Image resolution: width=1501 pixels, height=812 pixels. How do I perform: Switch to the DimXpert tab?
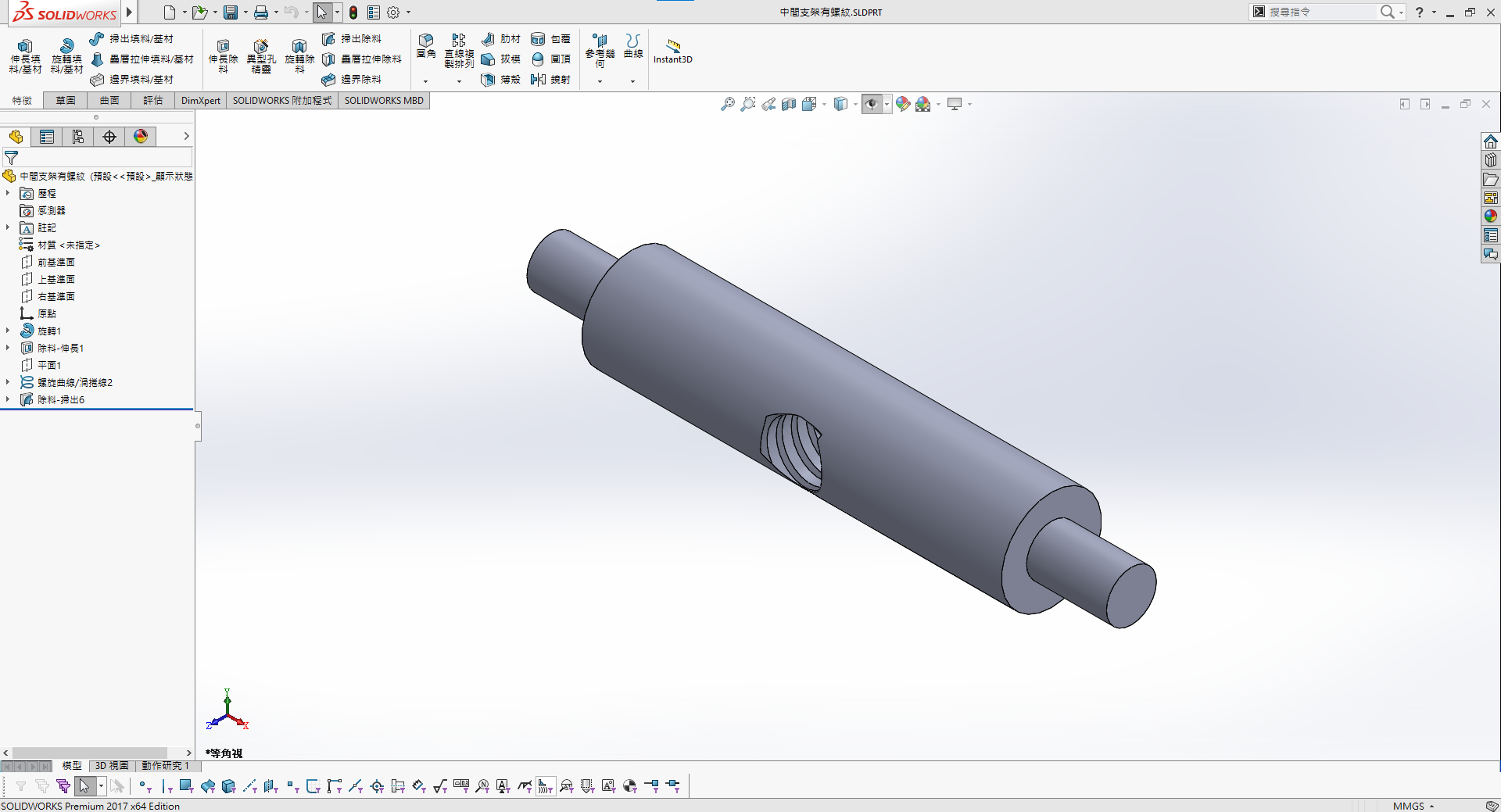pyautogui.click(x=201, y=100)
